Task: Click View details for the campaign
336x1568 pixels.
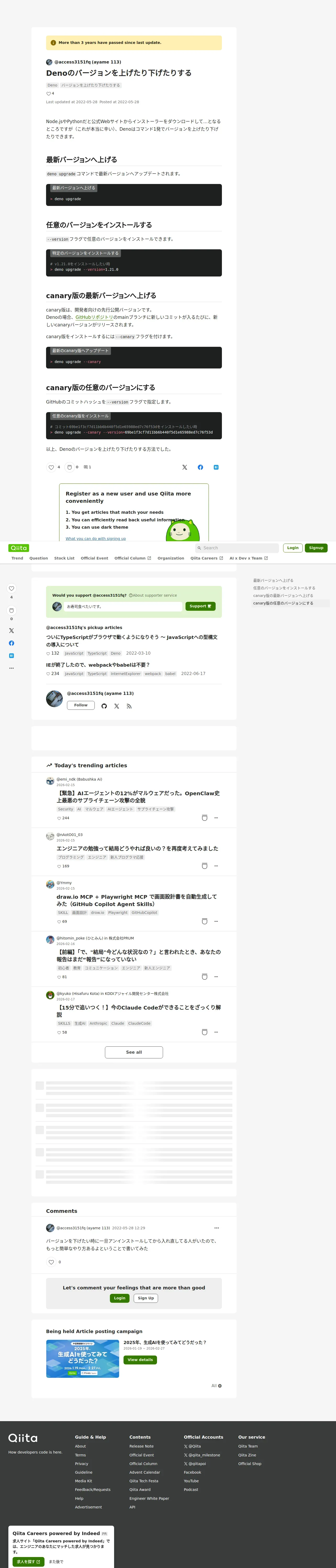Action: tap(140, 1359)
